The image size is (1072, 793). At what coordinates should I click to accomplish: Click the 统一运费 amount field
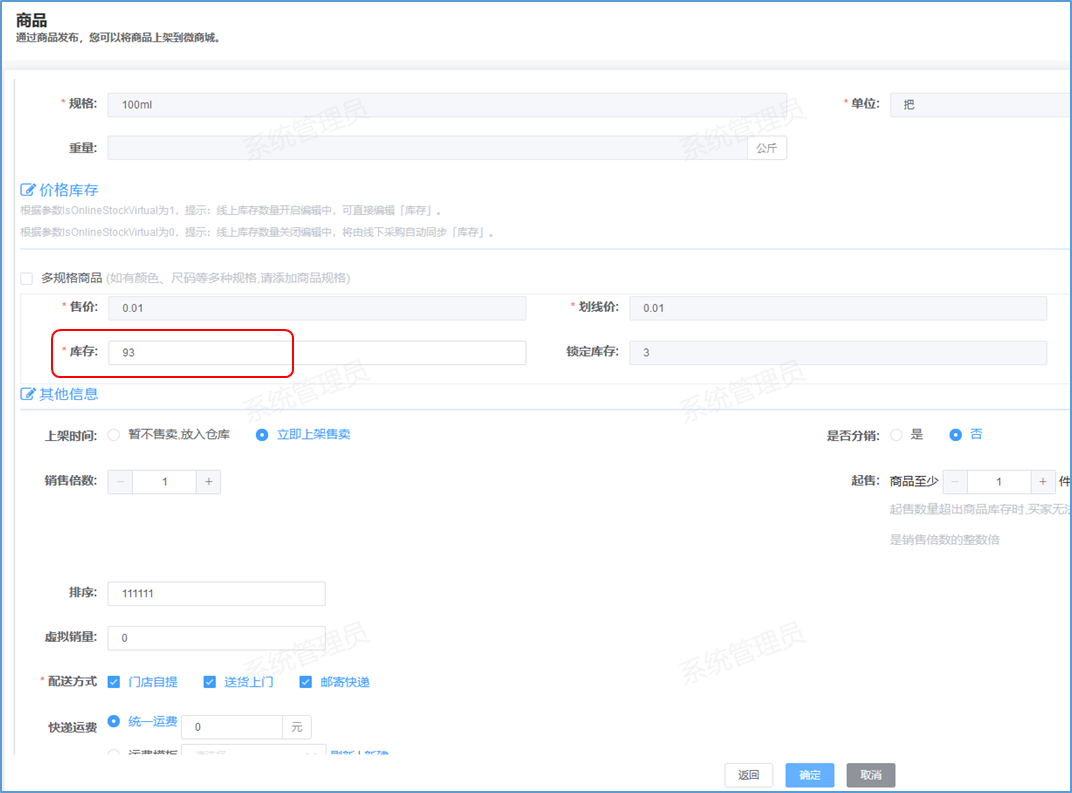(232, 727)
